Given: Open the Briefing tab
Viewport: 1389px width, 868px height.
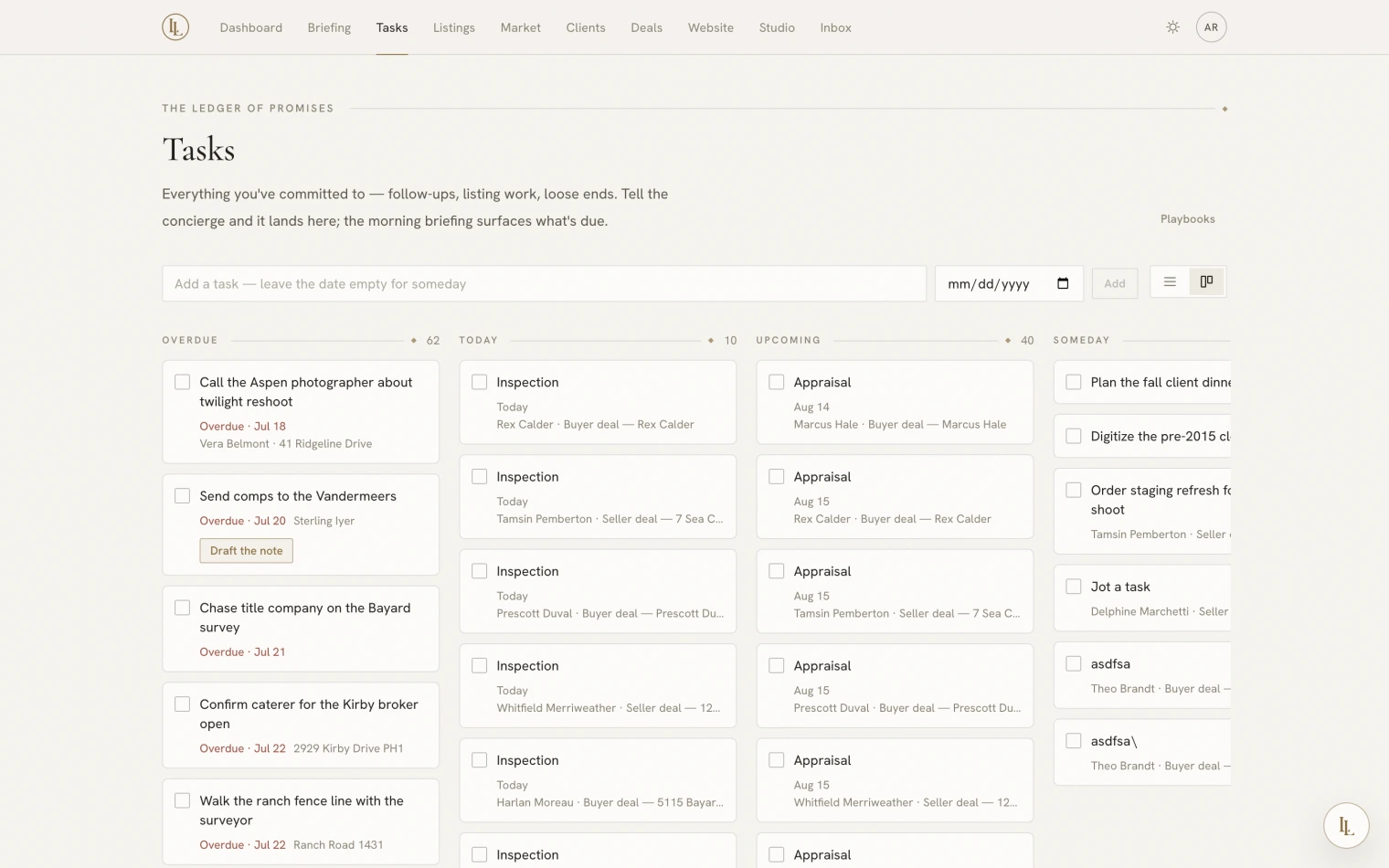Looking at the screenshot, I should [x=329, y=27].
